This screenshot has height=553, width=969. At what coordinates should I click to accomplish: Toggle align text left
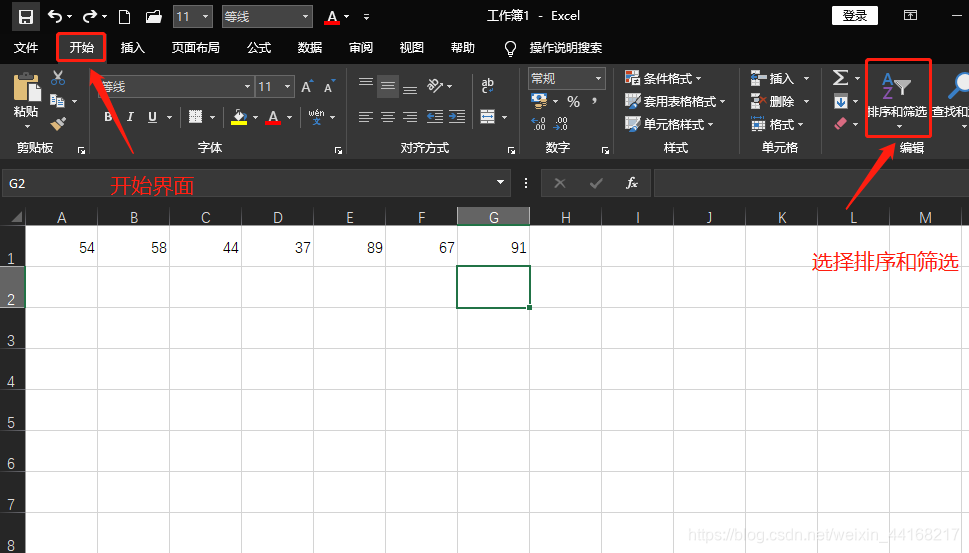pyautogui.click(x=366, y=116)
